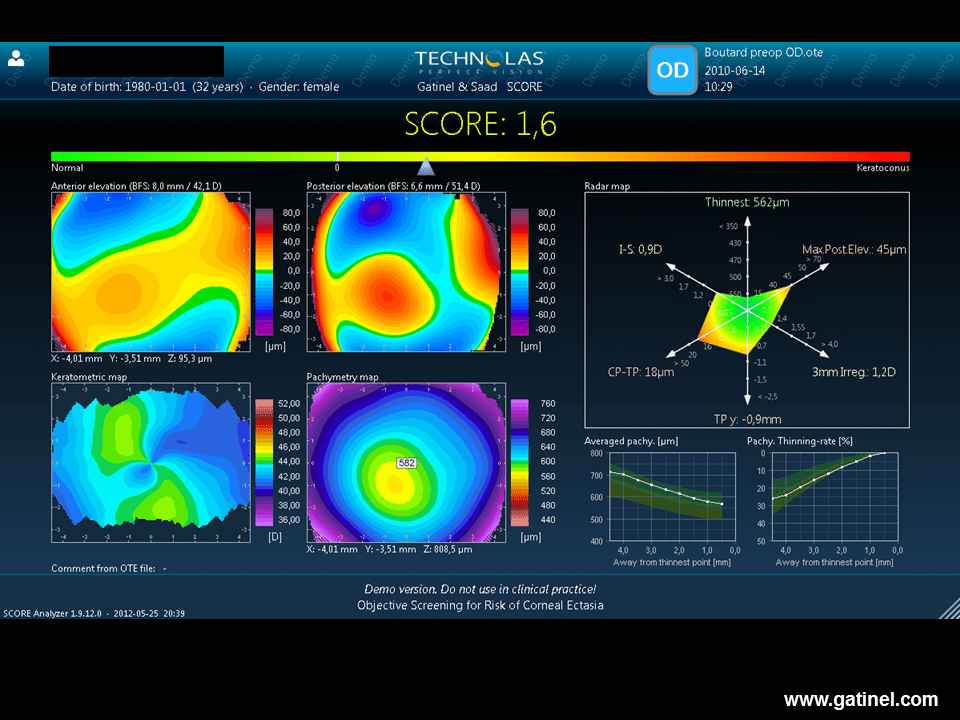
Task: Click the pachymetry micron color scale
Action: (520, 460)
